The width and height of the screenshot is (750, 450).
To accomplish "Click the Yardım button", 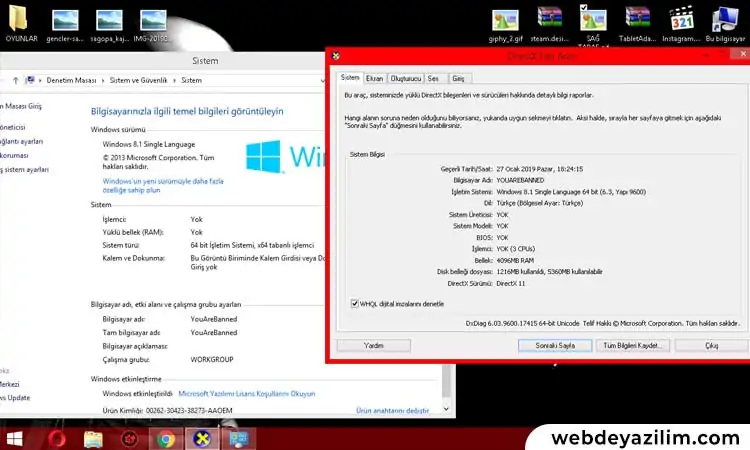I will coord(374,345).
